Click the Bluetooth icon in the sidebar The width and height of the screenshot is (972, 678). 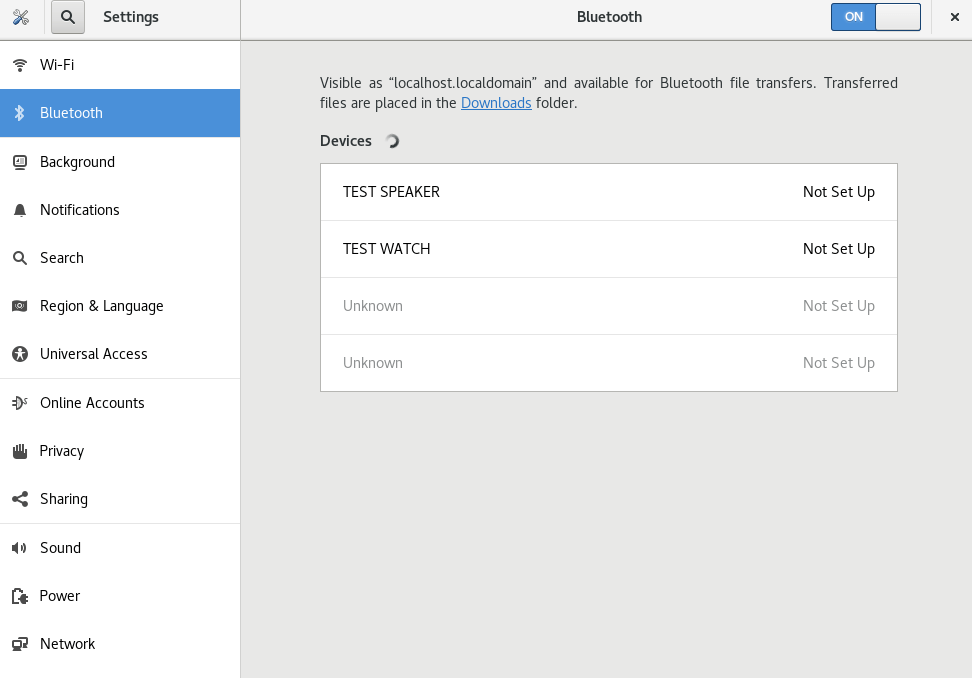20,113
